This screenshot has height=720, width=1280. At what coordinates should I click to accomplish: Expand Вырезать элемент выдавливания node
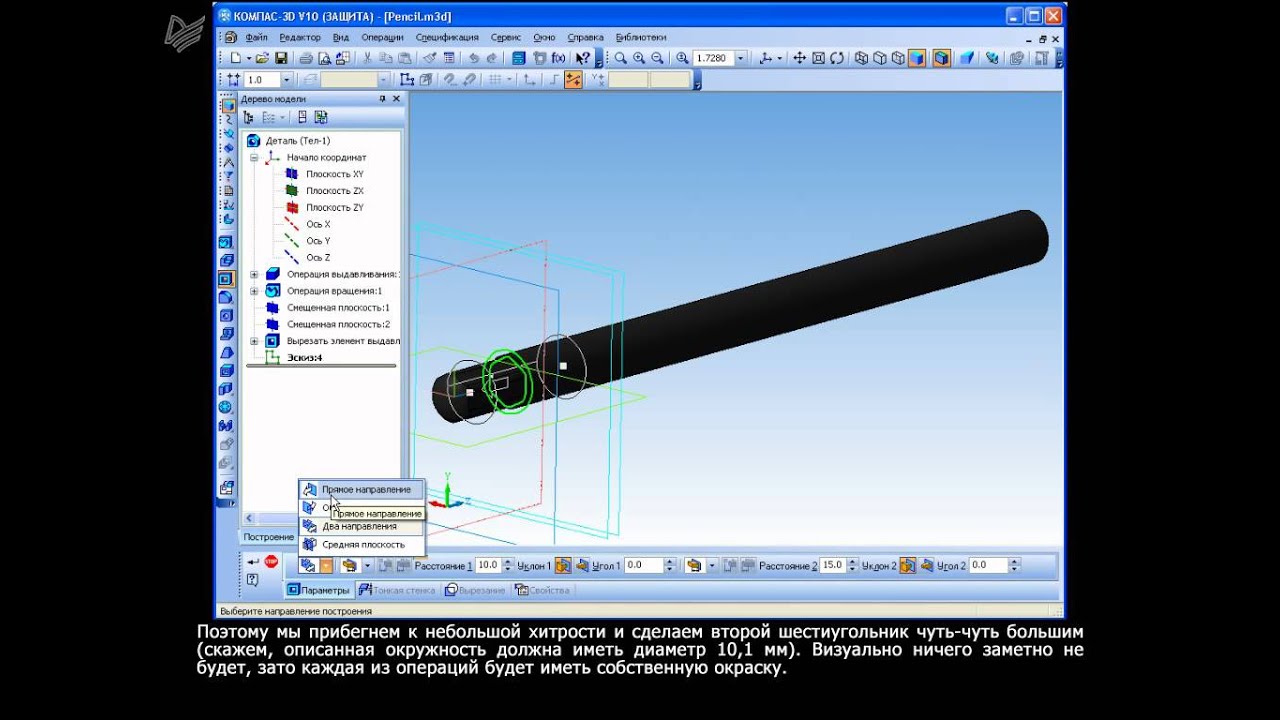(x=254, y=341)
